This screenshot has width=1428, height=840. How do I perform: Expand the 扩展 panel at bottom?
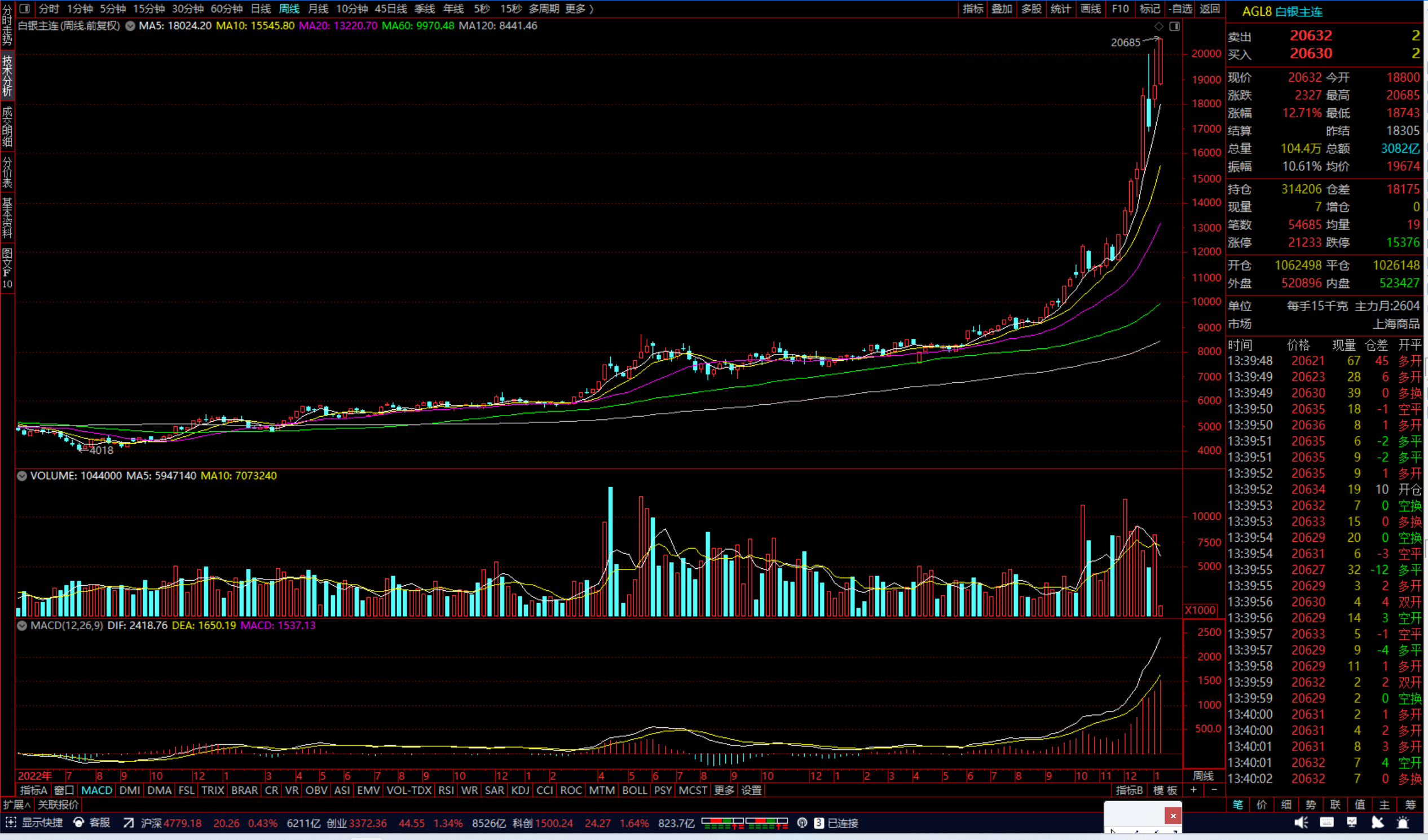pos(16,804)
